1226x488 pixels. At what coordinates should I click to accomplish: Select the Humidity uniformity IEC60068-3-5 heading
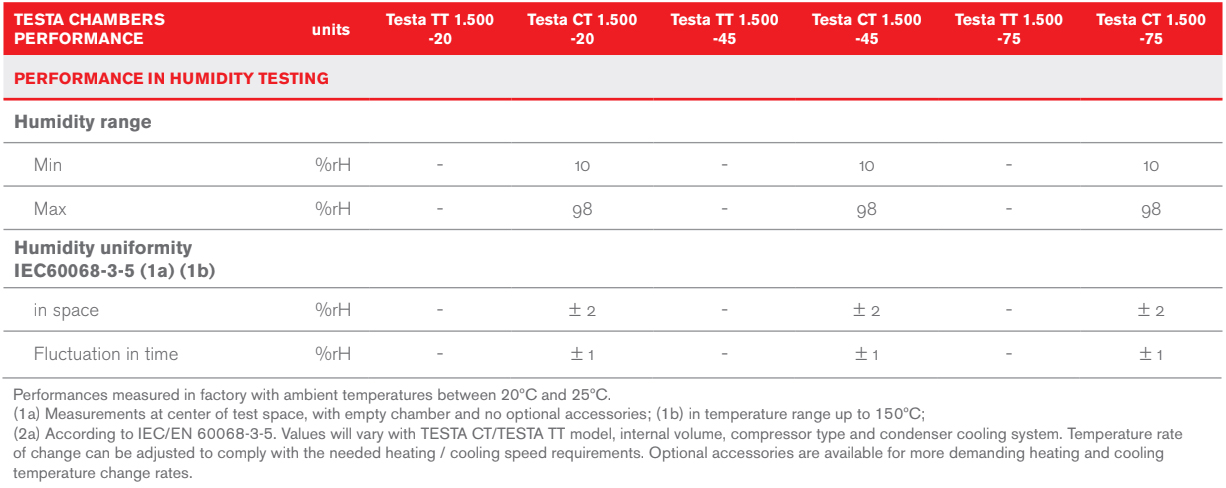coord(115,258)
